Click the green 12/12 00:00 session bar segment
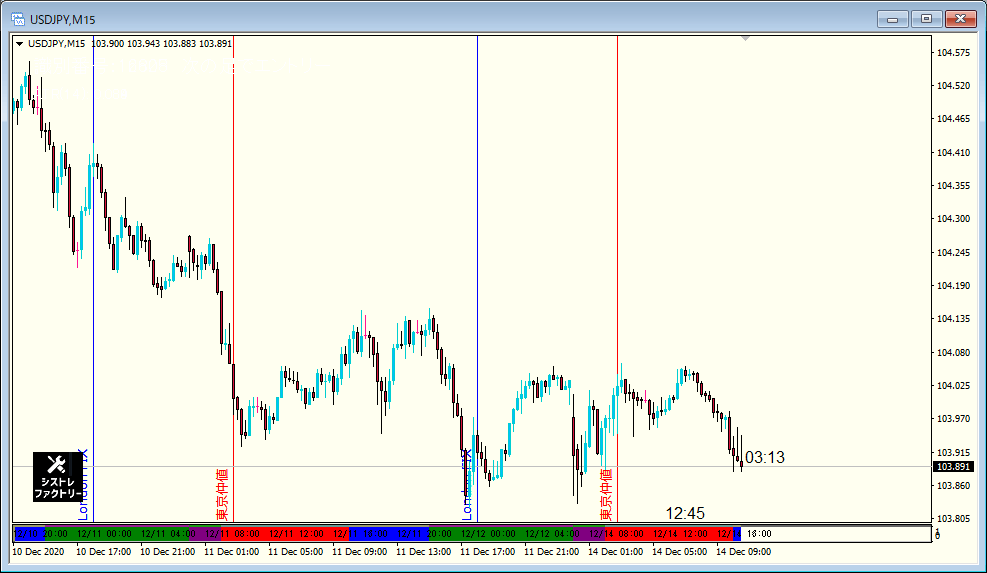Viewport: 987px width, 573px height. tap(488, 534)
